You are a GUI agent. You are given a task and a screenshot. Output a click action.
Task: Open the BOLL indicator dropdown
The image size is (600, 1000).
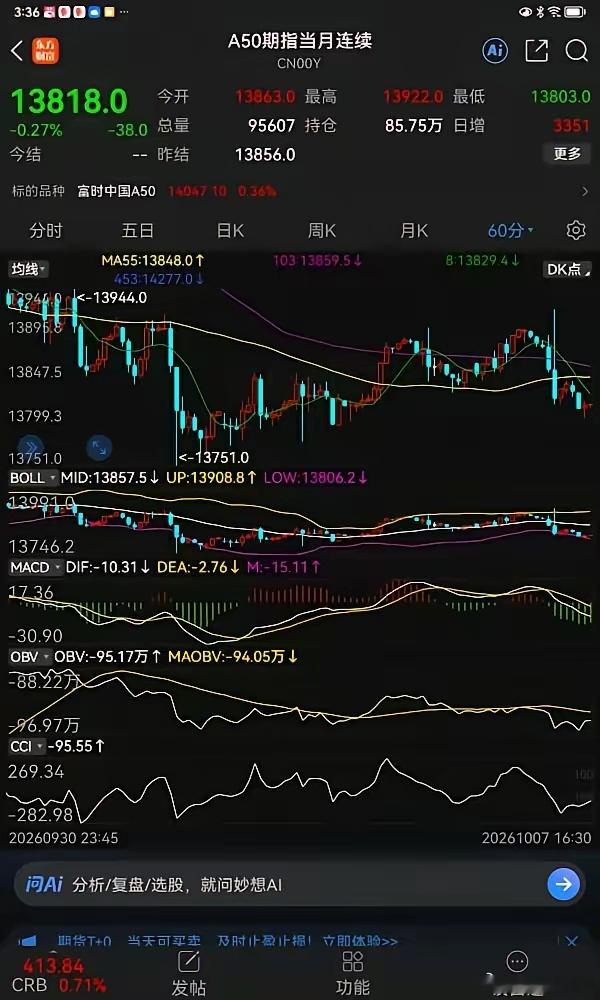pyautogui.click(x=32, y=478)
